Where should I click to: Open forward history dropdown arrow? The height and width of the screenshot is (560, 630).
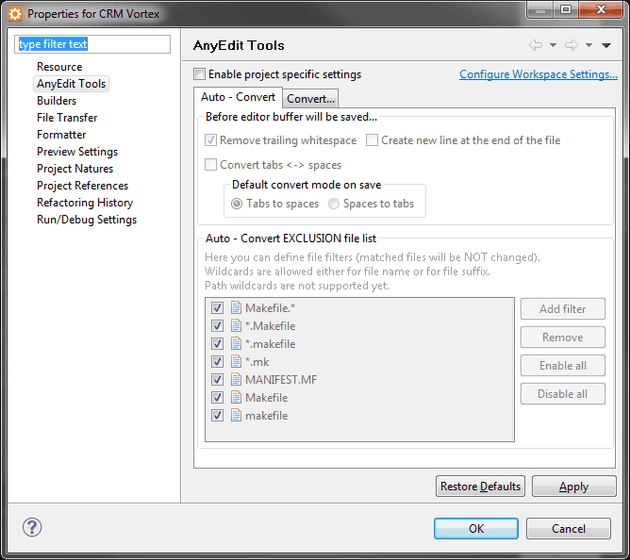(x=589, y=45)
